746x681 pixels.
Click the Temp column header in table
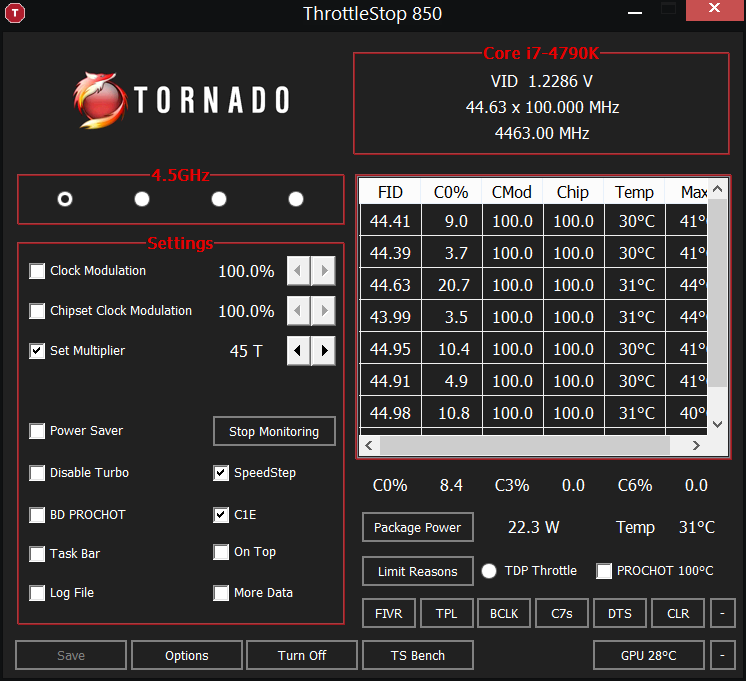click(x=634, y=192)
